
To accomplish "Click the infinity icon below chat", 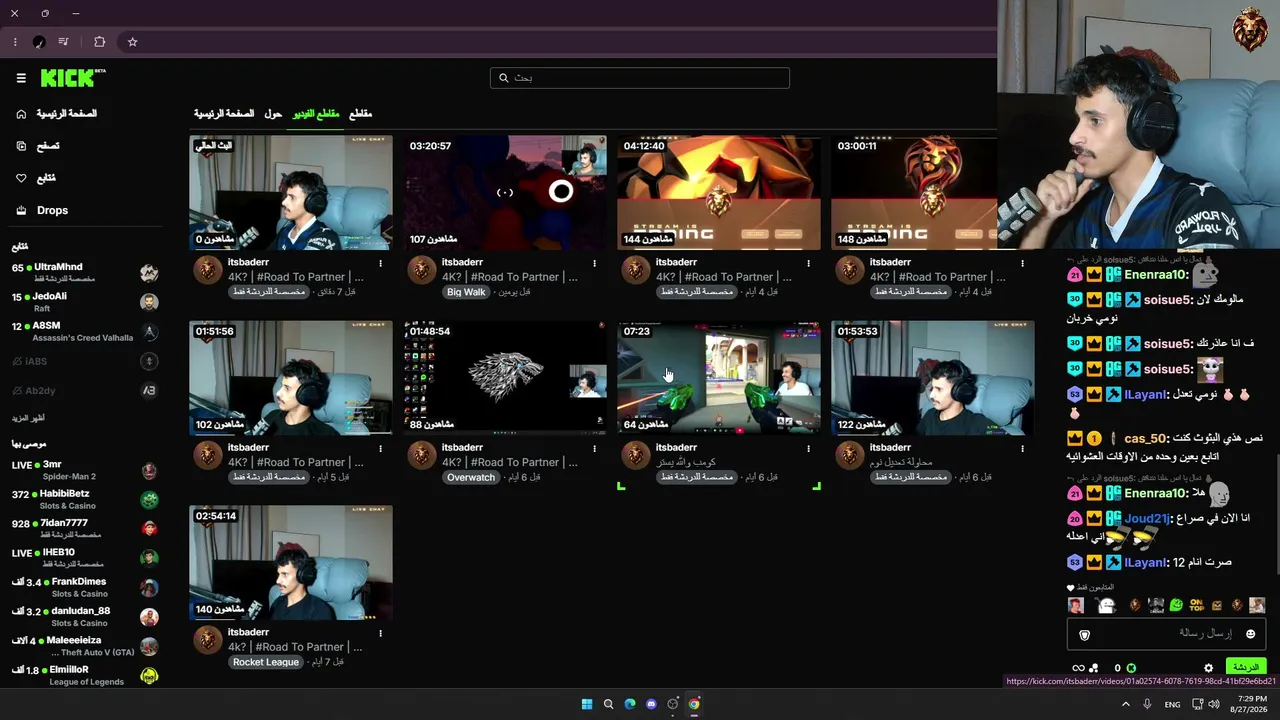I will click(x=1078, y=668).
